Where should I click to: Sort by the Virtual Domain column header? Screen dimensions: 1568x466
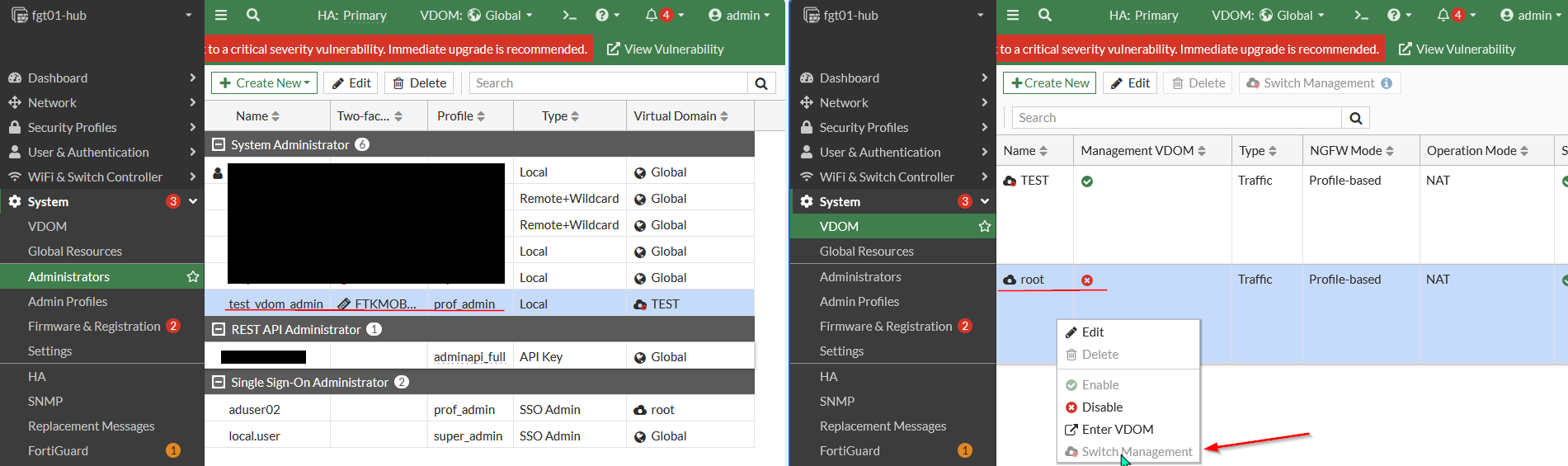coord(680,116)
